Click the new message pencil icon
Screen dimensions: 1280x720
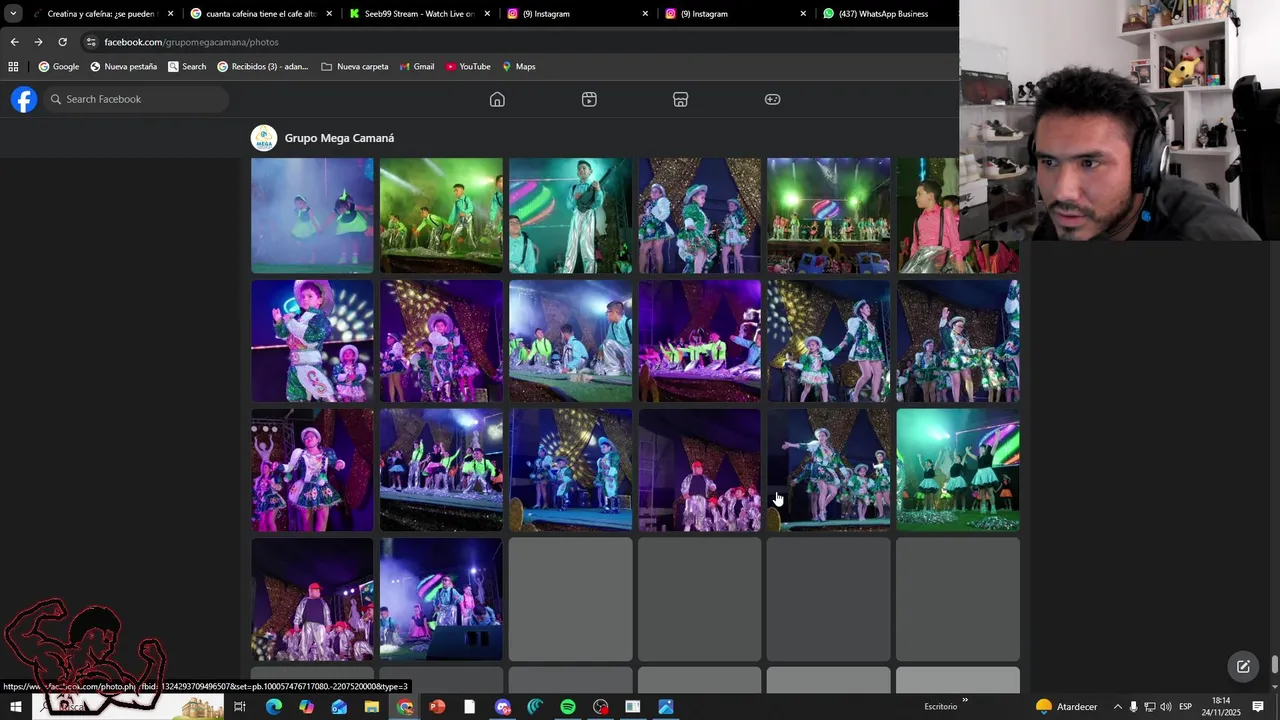tap(1243, 667)
